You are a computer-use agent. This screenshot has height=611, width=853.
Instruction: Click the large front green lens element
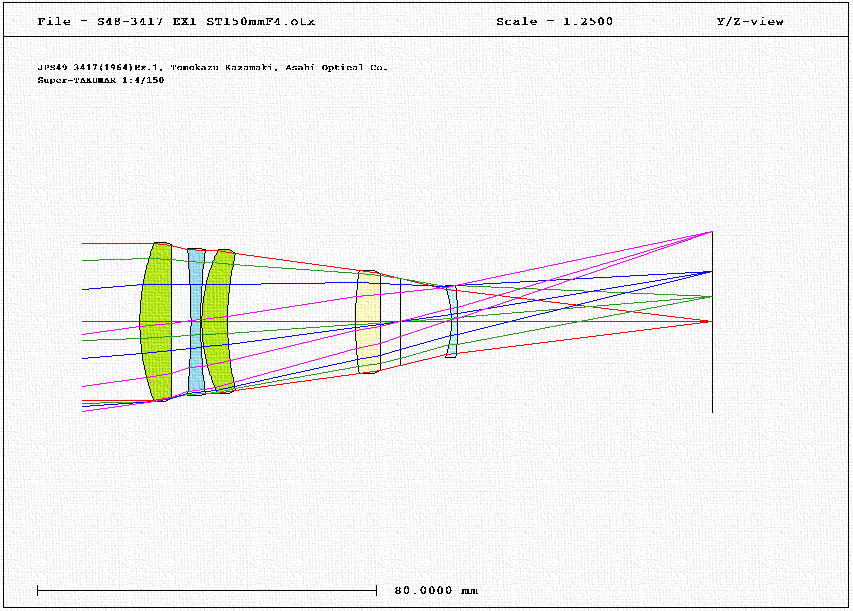[x=156, y=322]
